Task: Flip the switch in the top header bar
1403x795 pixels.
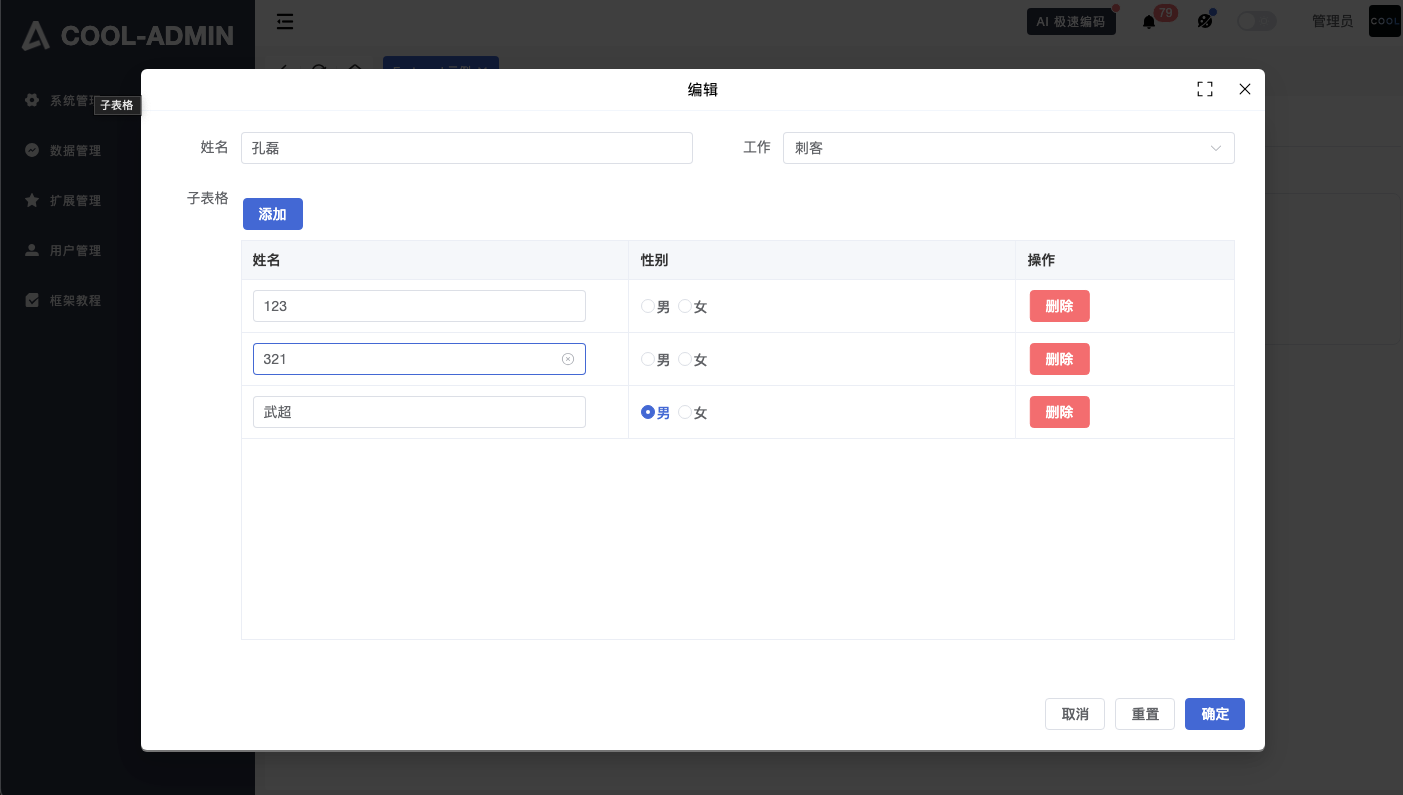Action: coord(1256,21)
